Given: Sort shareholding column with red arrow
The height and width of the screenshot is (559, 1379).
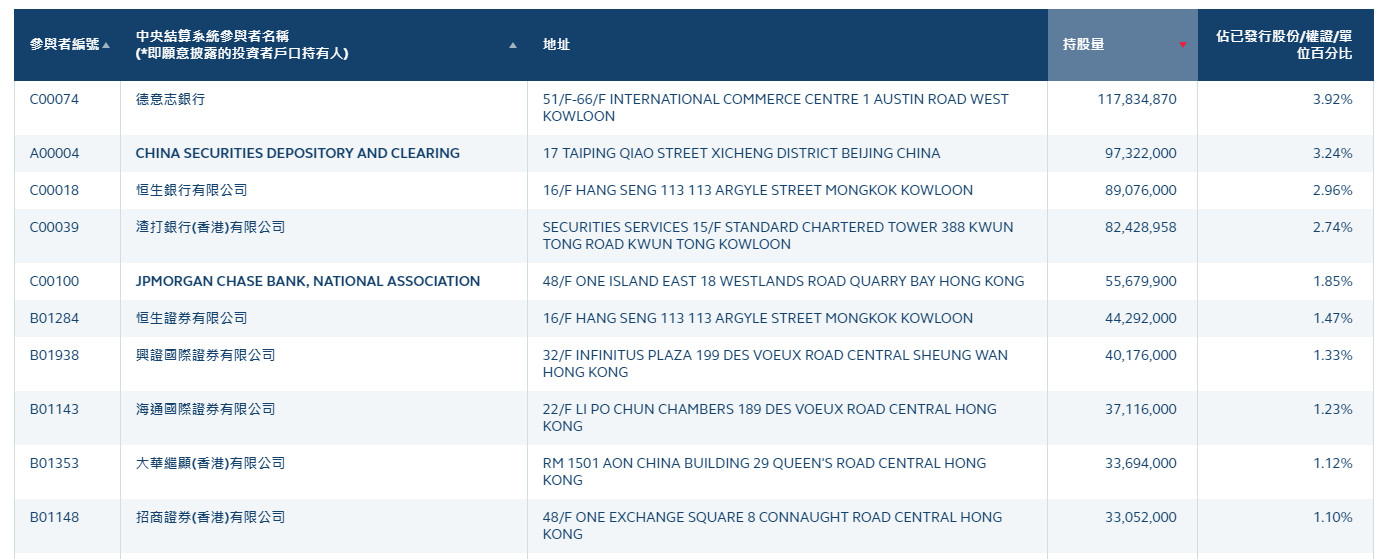Looking at the screenshot, I should click(x=1182, y=45).
